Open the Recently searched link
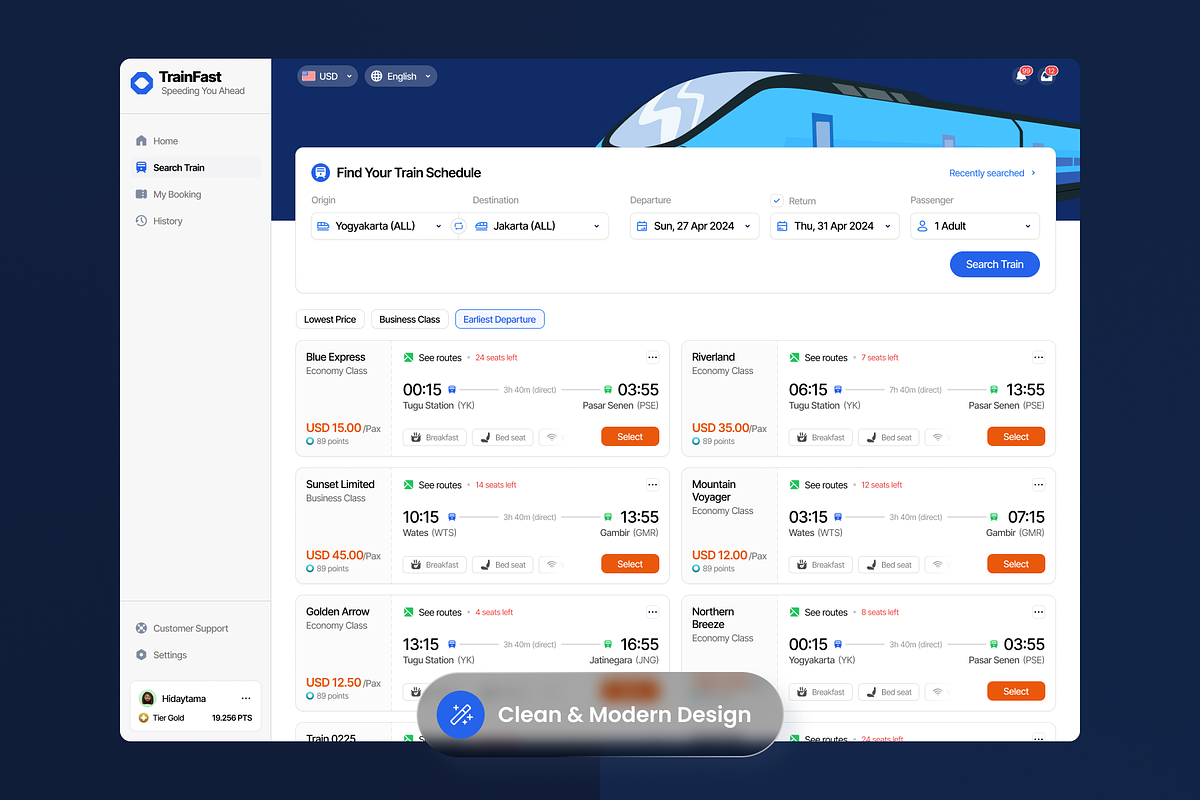 coord(992,173)
